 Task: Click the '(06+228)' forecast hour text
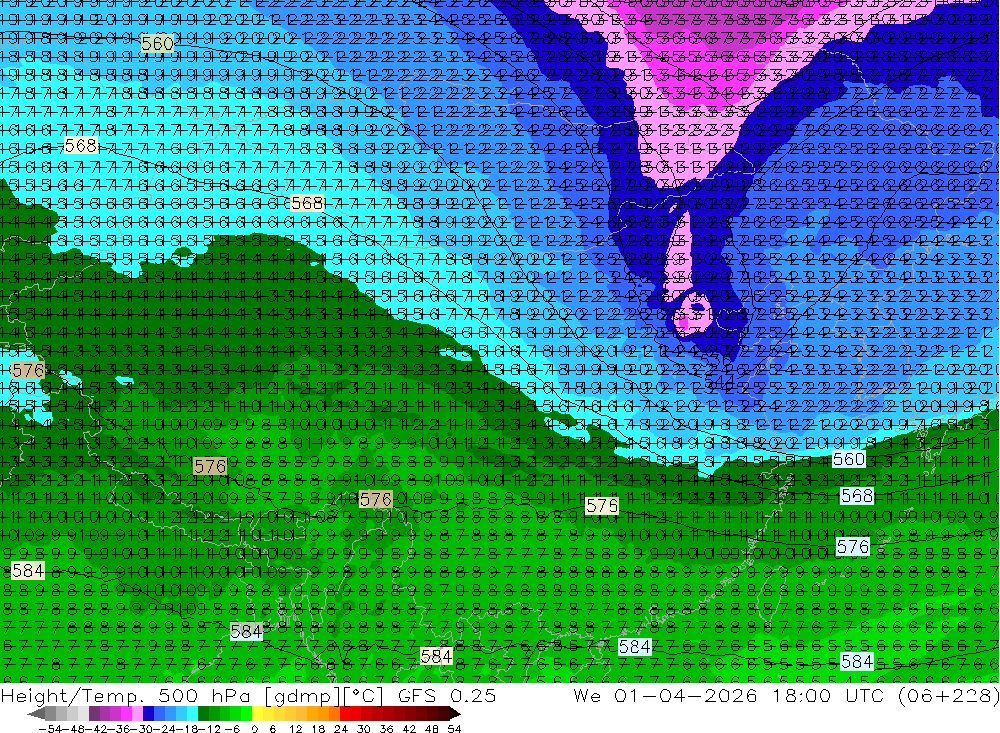949,695
